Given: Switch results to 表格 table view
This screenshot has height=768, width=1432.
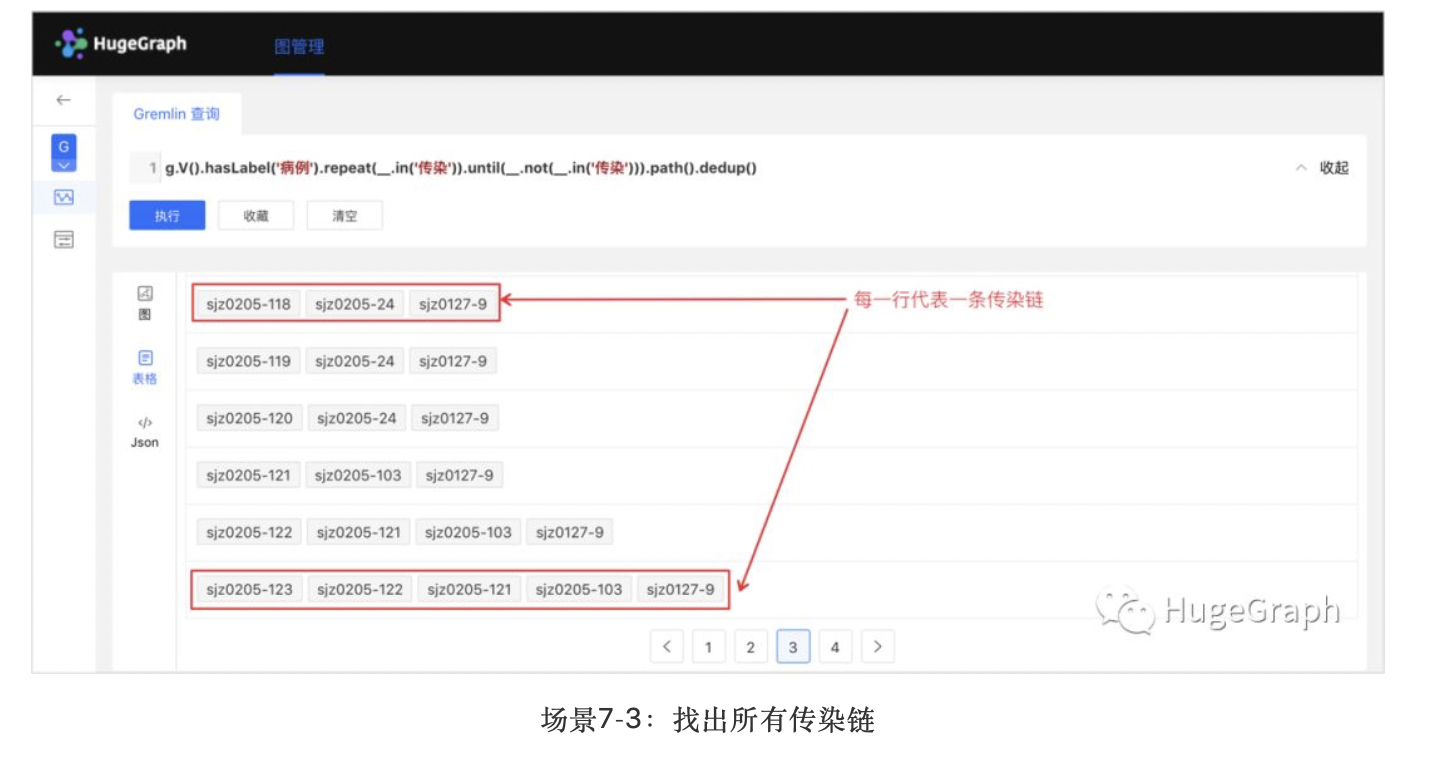Looking at the screenshot, I should coord(145,367).
